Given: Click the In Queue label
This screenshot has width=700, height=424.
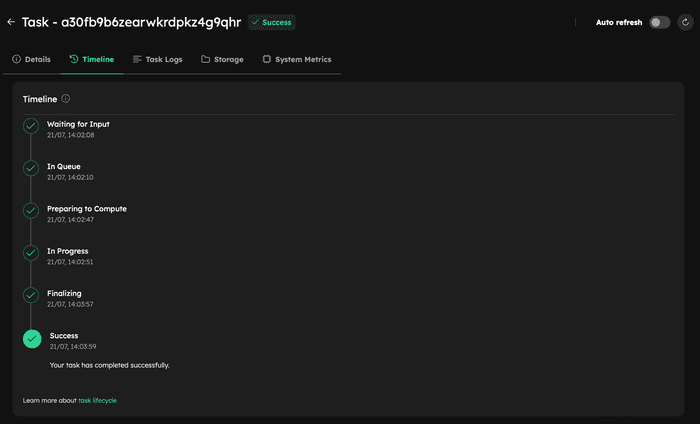Looking at the screenshot, I should coord(64,166).
